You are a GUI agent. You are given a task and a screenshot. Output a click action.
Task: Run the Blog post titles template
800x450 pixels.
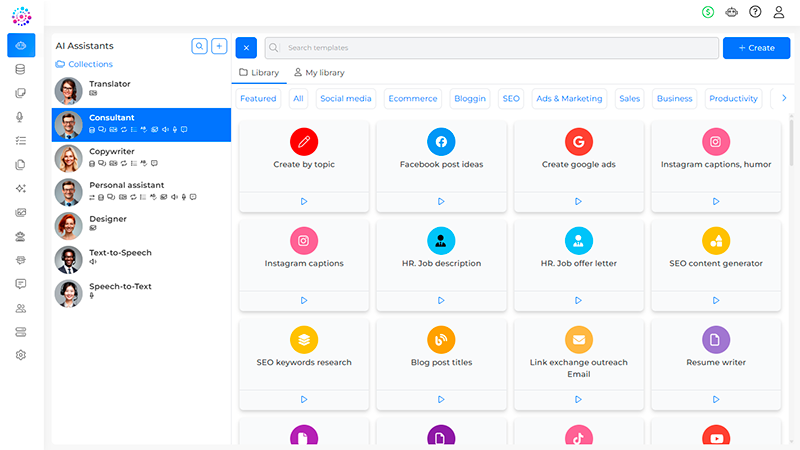tap(441, 399)
